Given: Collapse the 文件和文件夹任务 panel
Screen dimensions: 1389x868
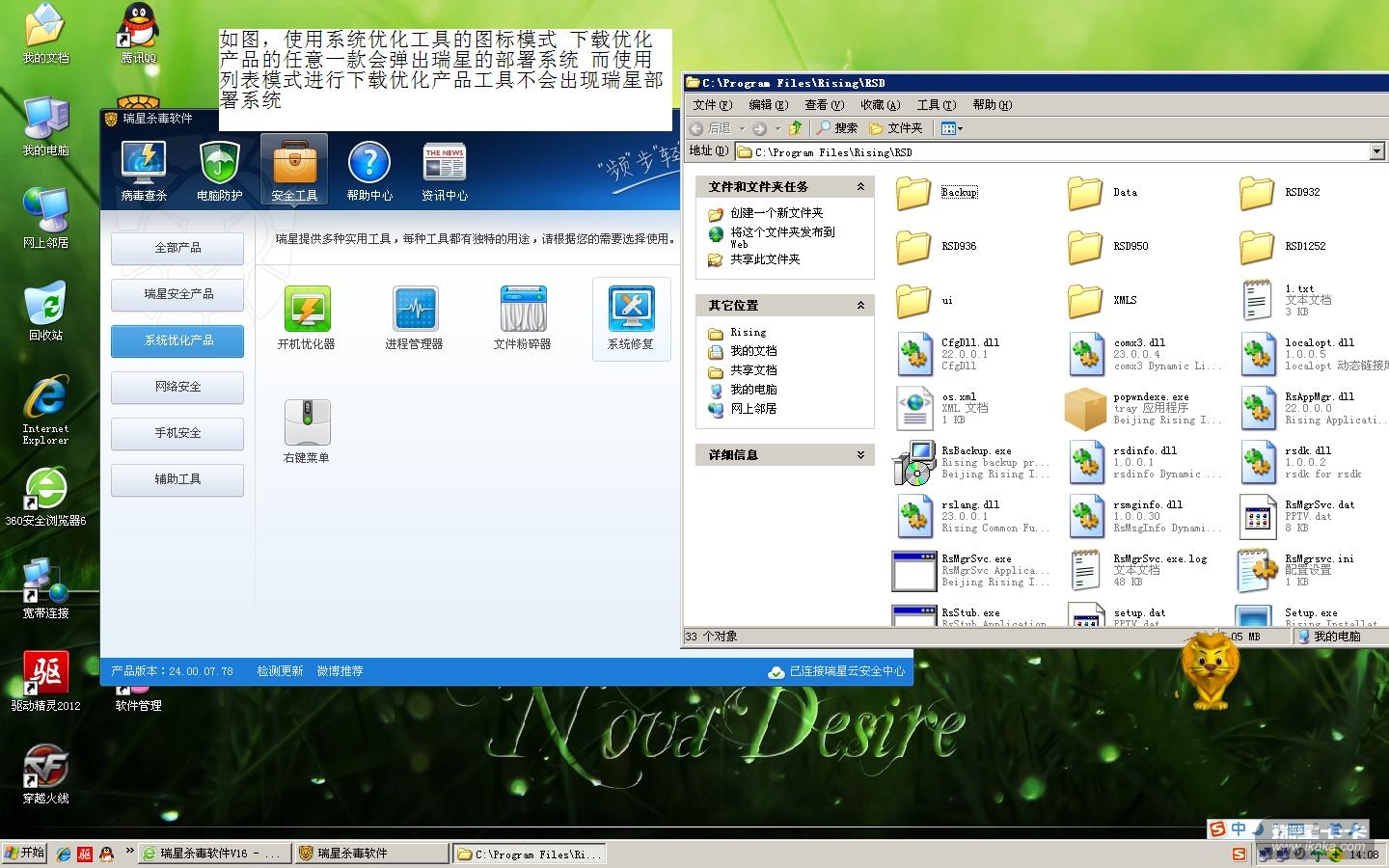Looking at the screenshot, I should coord(860,187).
